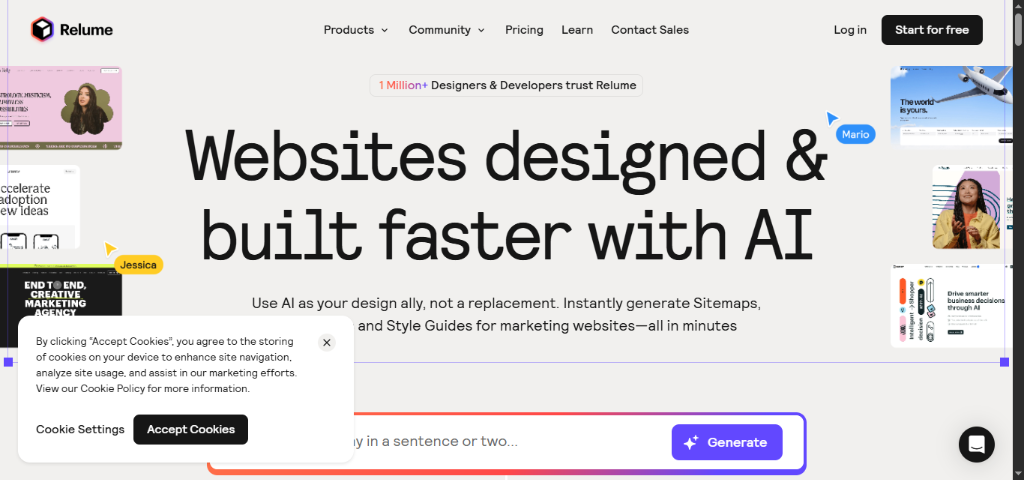Focus the sentence prompt input field
The height and width of the screenshot is (480, 1024).
506,442
